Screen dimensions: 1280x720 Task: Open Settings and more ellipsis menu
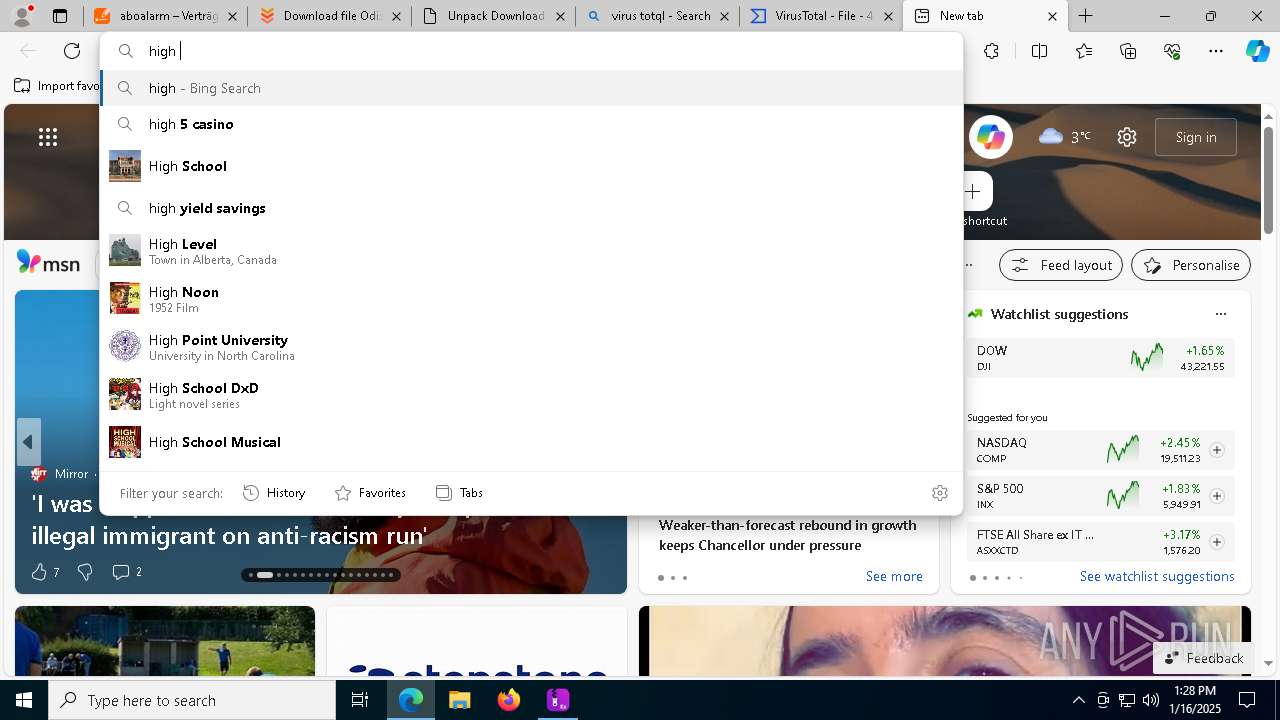point(1216,51)
